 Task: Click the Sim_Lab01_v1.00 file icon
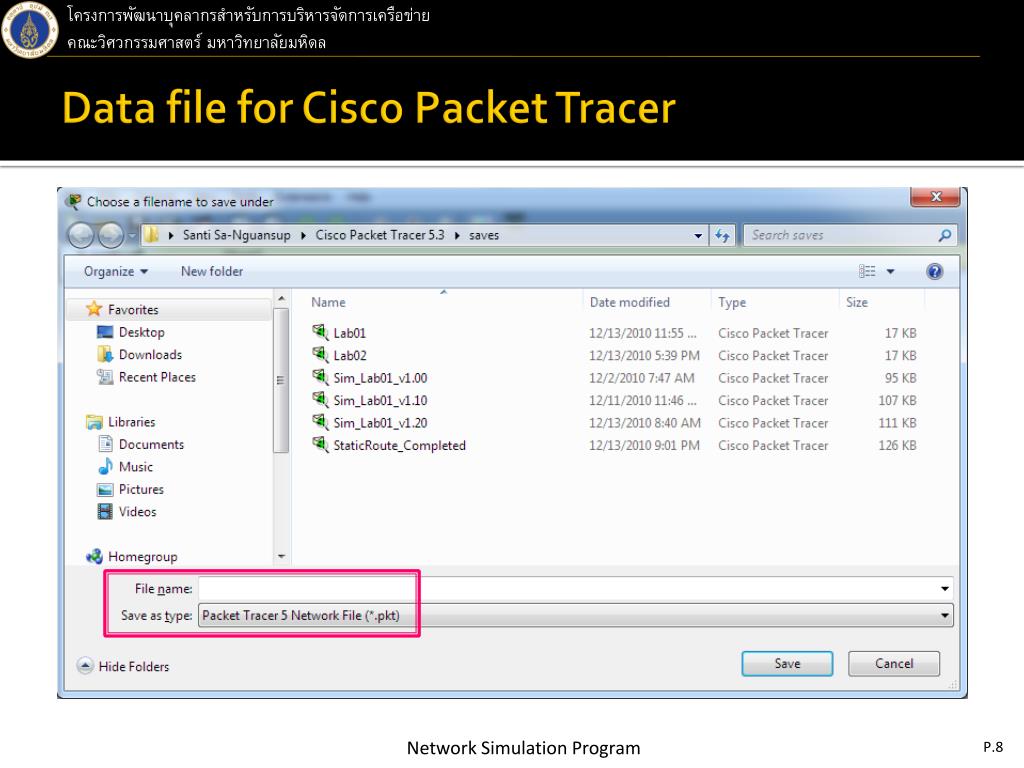click(x=320, y=377)
